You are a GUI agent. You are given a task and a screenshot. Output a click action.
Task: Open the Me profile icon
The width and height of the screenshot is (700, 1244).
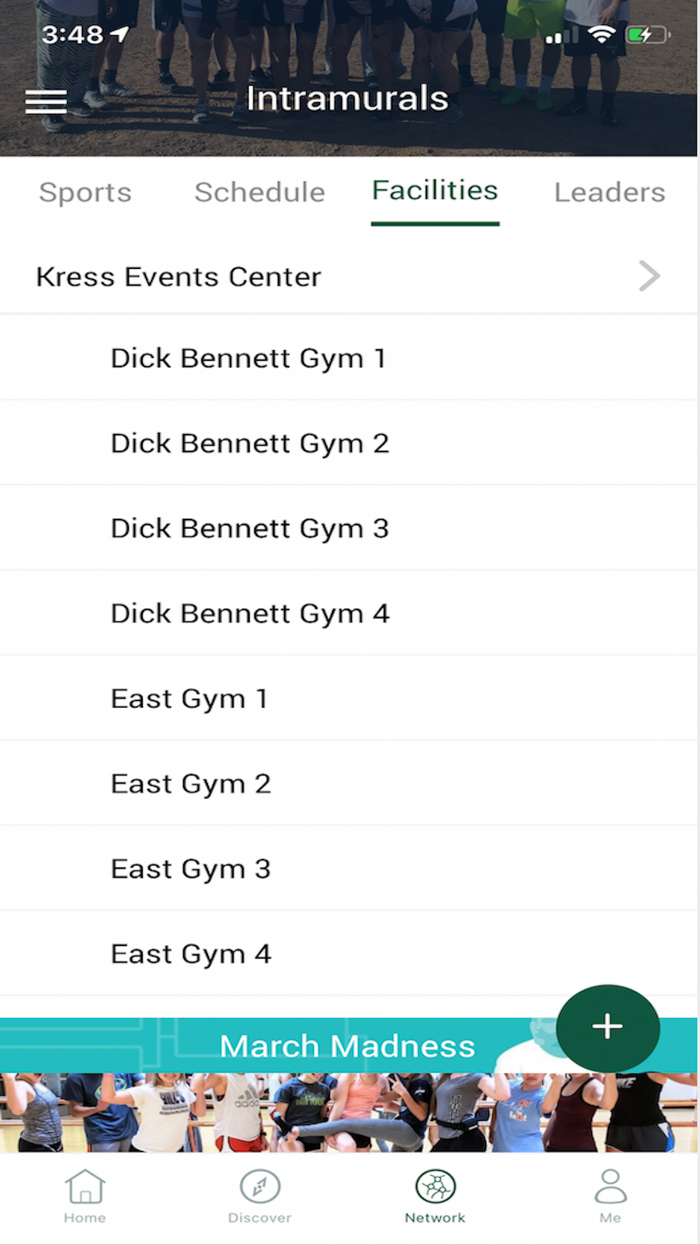(610, 1187)
